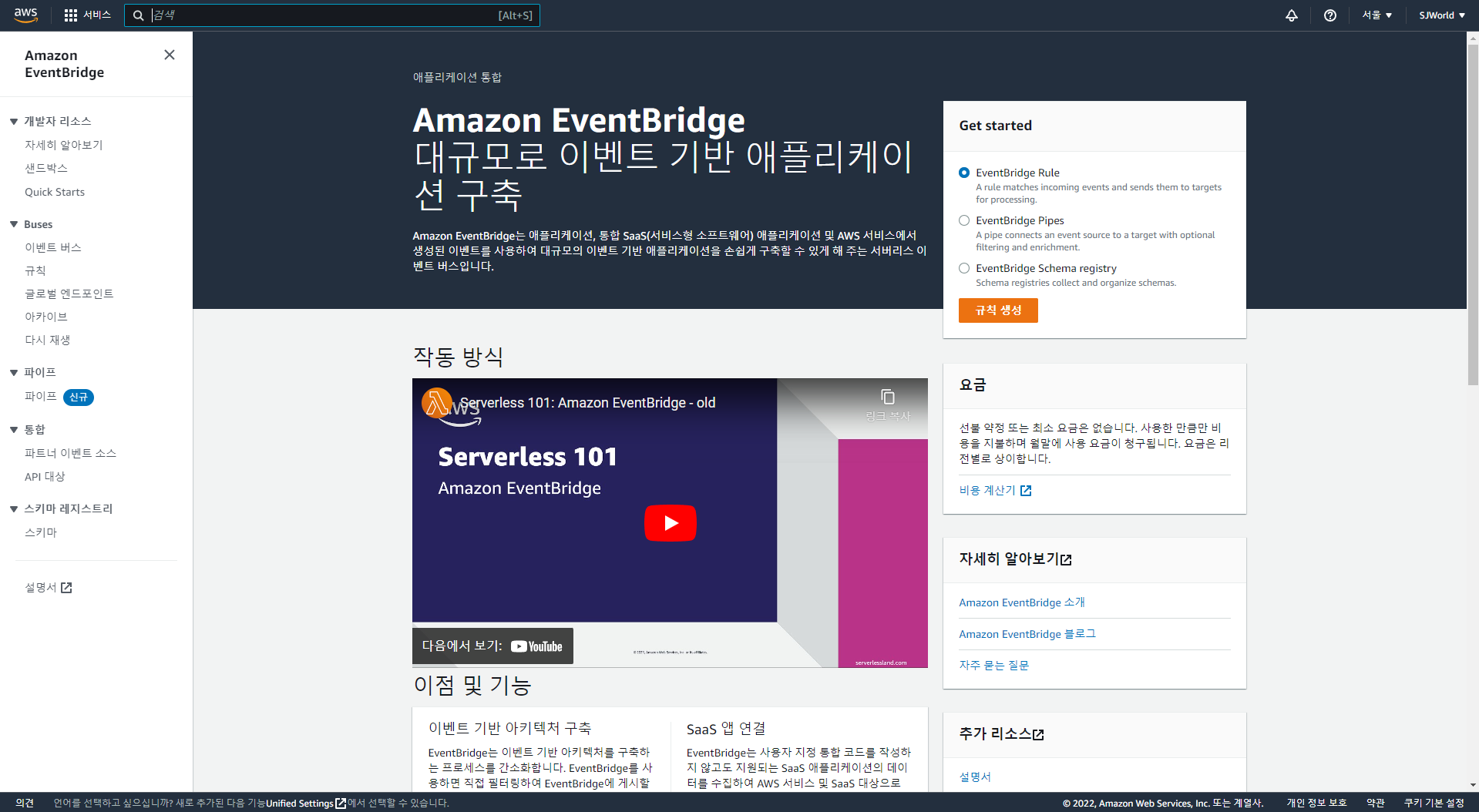Open the 설명서 link under 추가 리소스

point(975,777)
